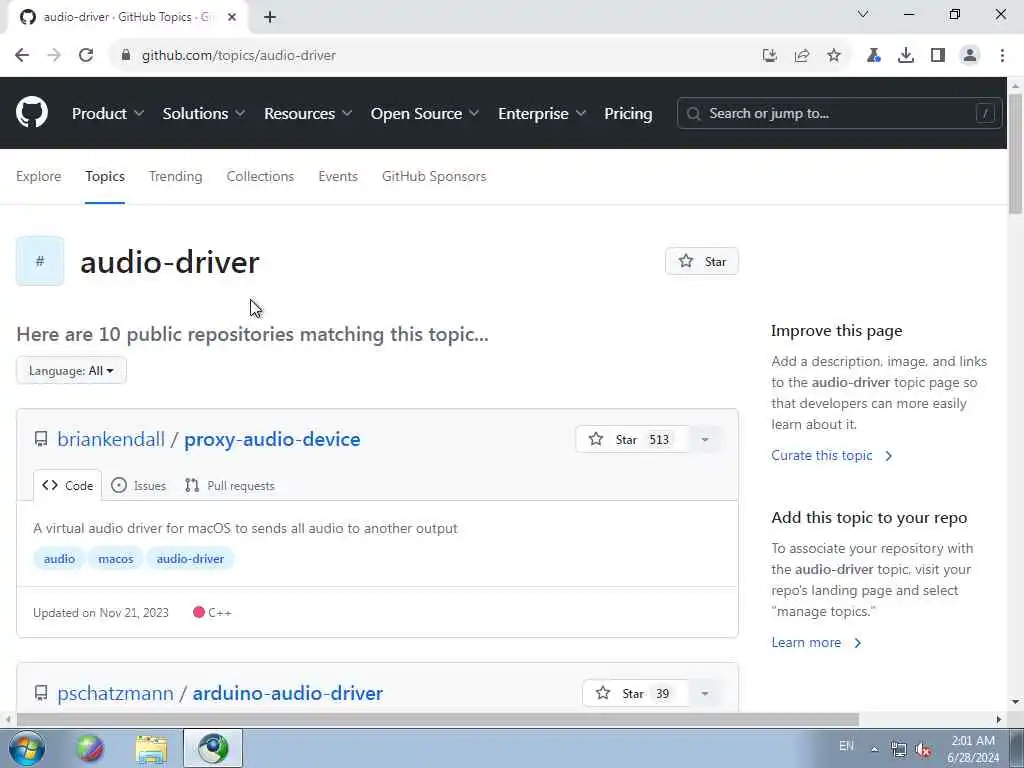Open star list dropdown for arduino-audio-driver
Viewport: 1024px width, 768px height.
(705, 694)
